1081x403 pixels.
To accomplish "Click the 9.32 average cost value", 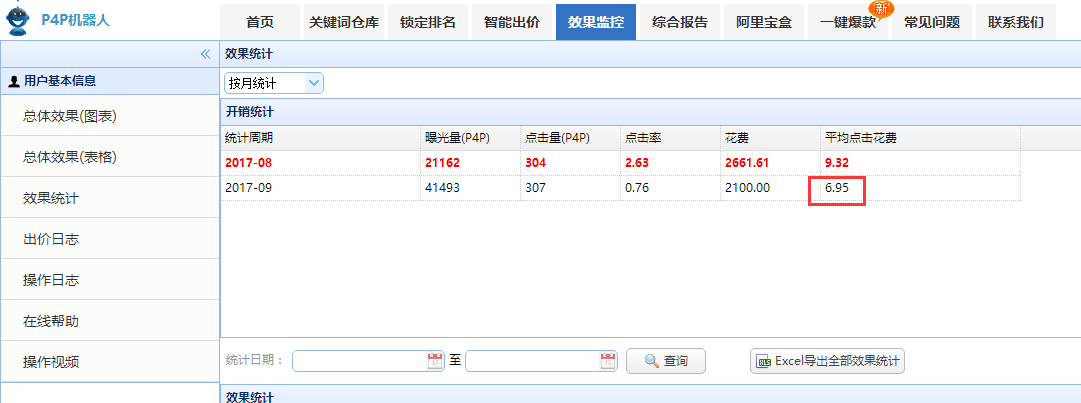I will click(x=837, y=163).
